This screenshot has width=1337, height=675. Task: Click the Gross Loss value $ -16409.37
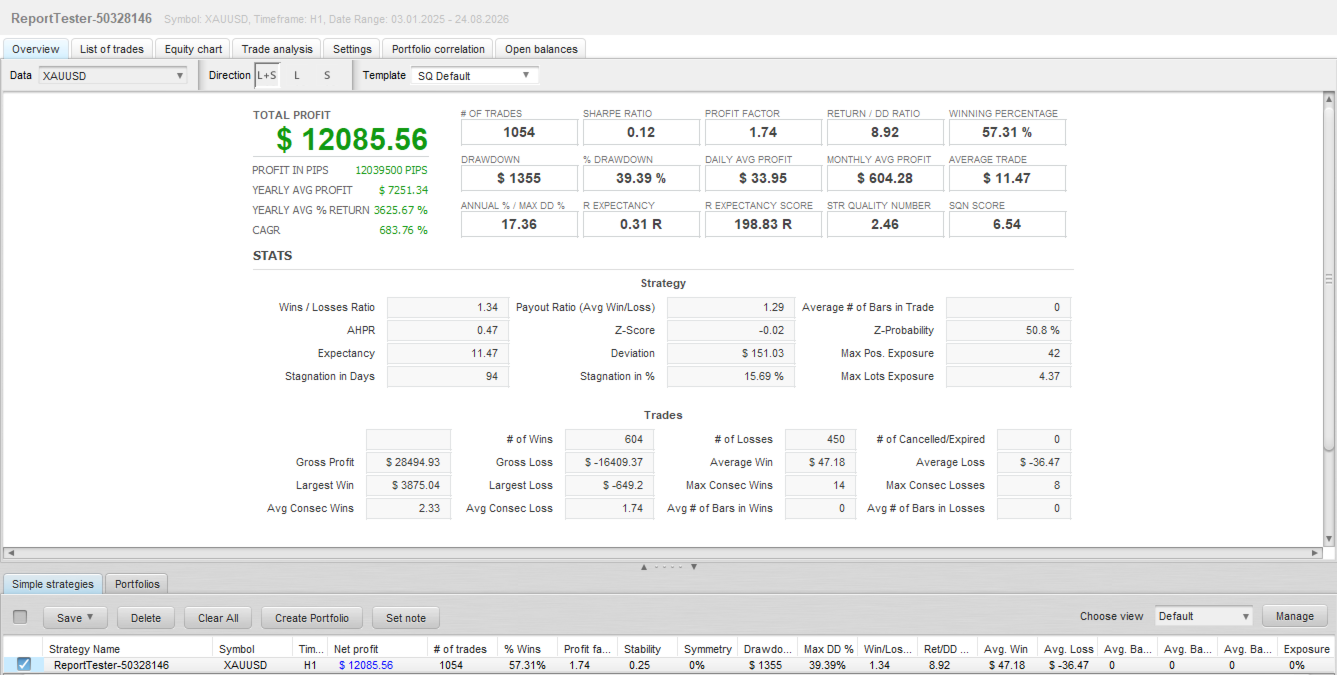(x=609, y=462)
